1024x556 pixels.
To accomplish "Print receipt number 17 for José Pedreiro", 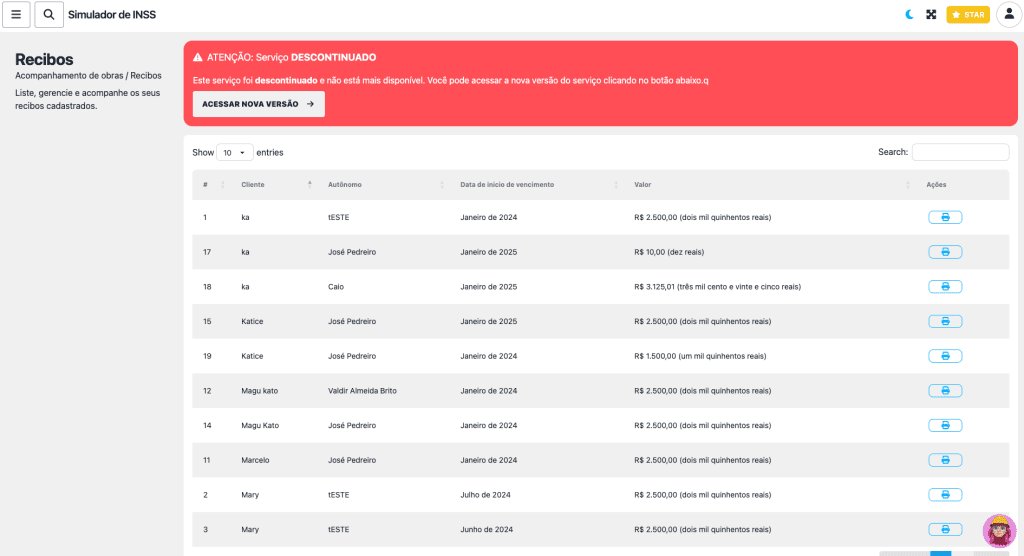I will pos(945,252).
